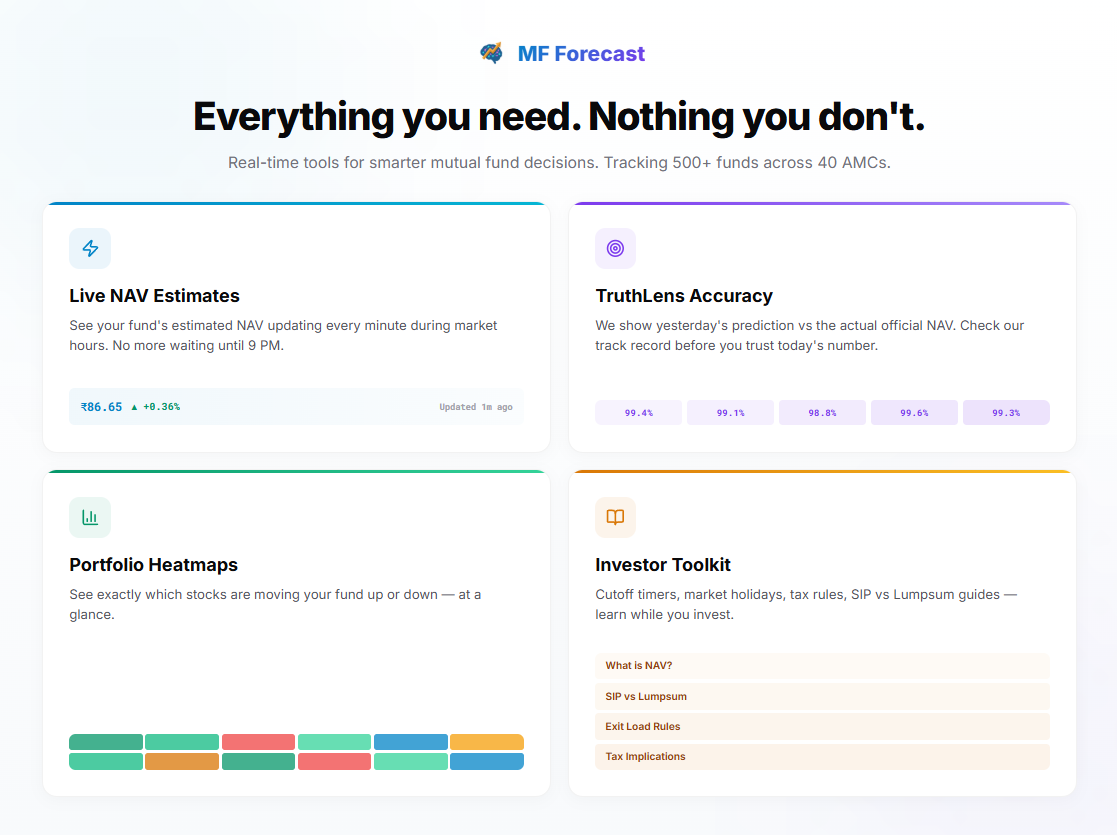Click the TruthLens Accuracy heading
Screen dimensions: 1117x835
[684, 296]
